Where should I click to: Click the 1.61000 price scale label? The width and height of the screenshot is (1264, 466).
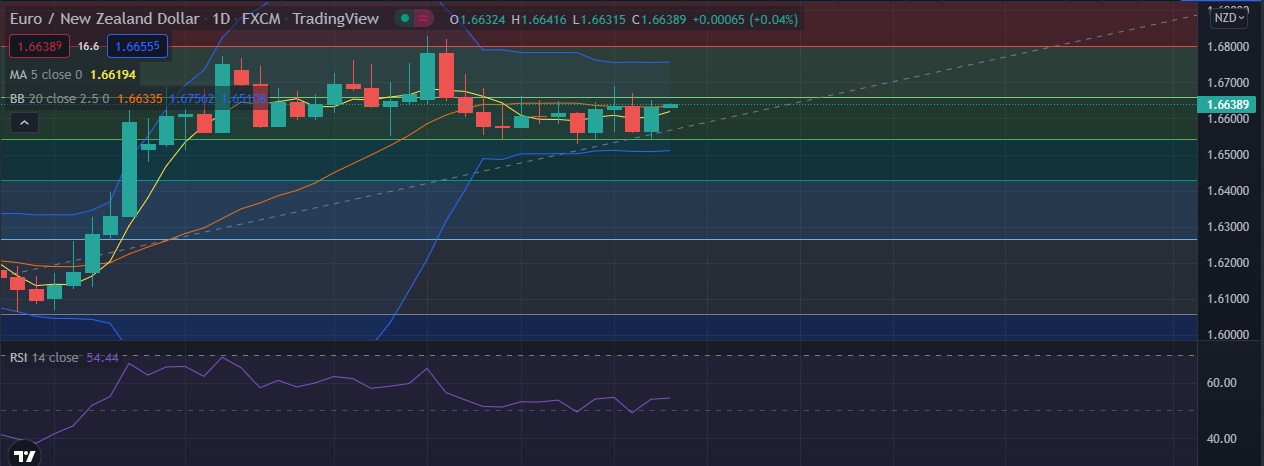pyautogui.click(x=1228, y=298)
